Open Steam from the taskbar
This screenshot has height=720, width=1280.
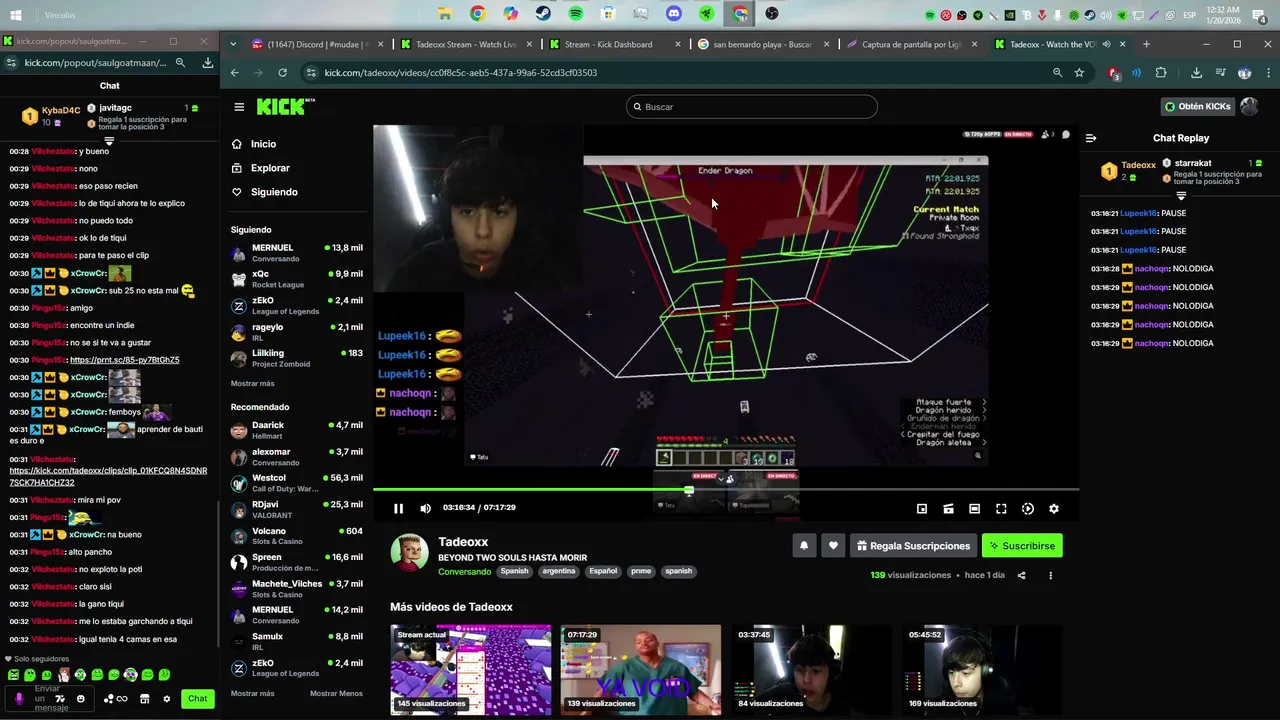pos(543,14)
